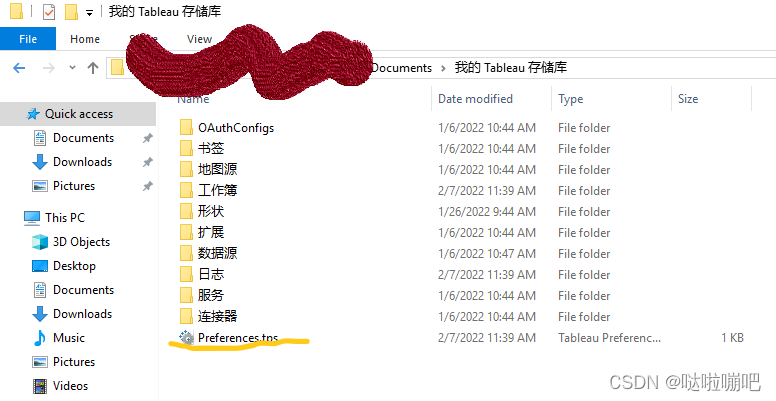Click the pin icon beside Pictures

coord(147,186)
